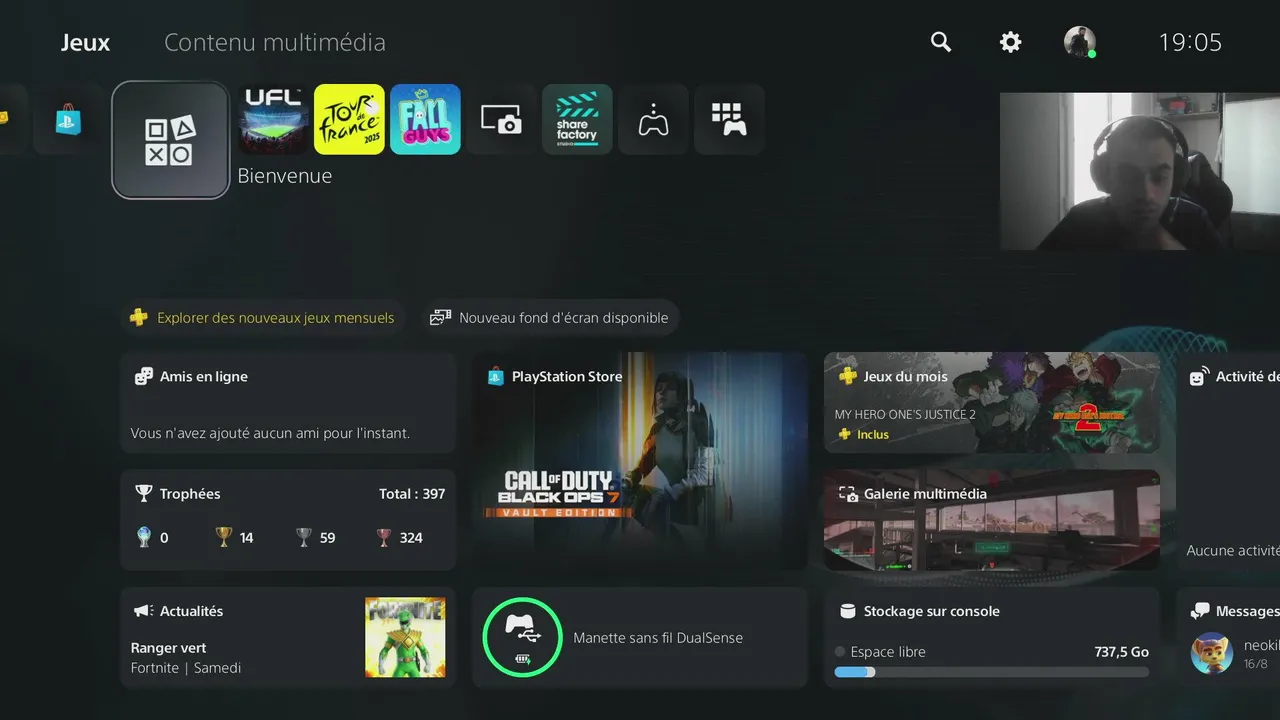Open the Galerie multimédia card
Image resolution: width=1280 pixels, height=720 pixels.
(992, 520)
